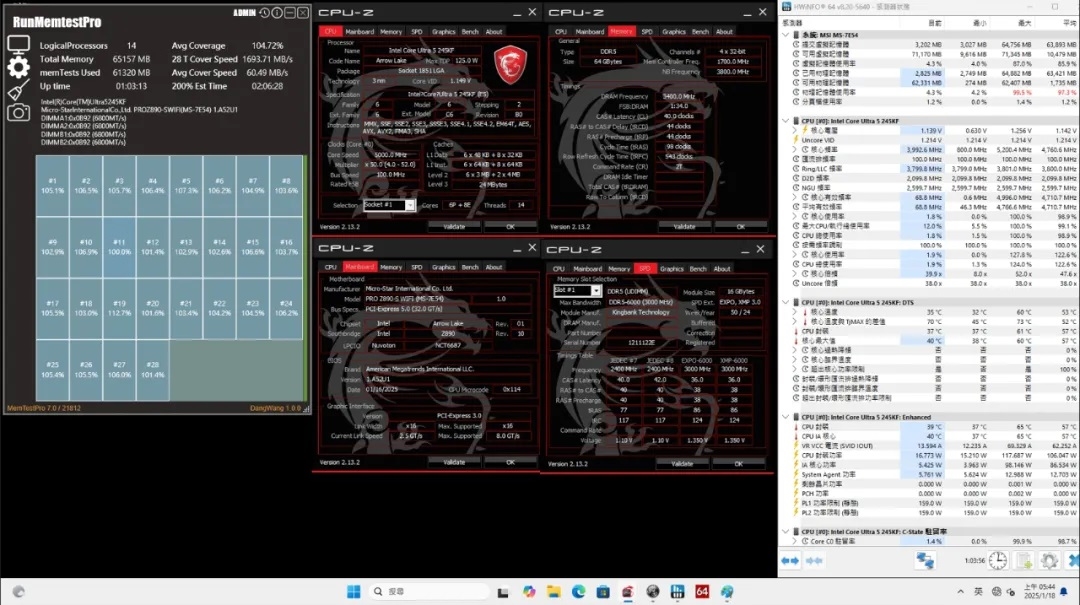The width and height of the screenshot is (1080, 605).
Task: Select the Graphics tab in CPU-Z Memory window
Action: 674,31
